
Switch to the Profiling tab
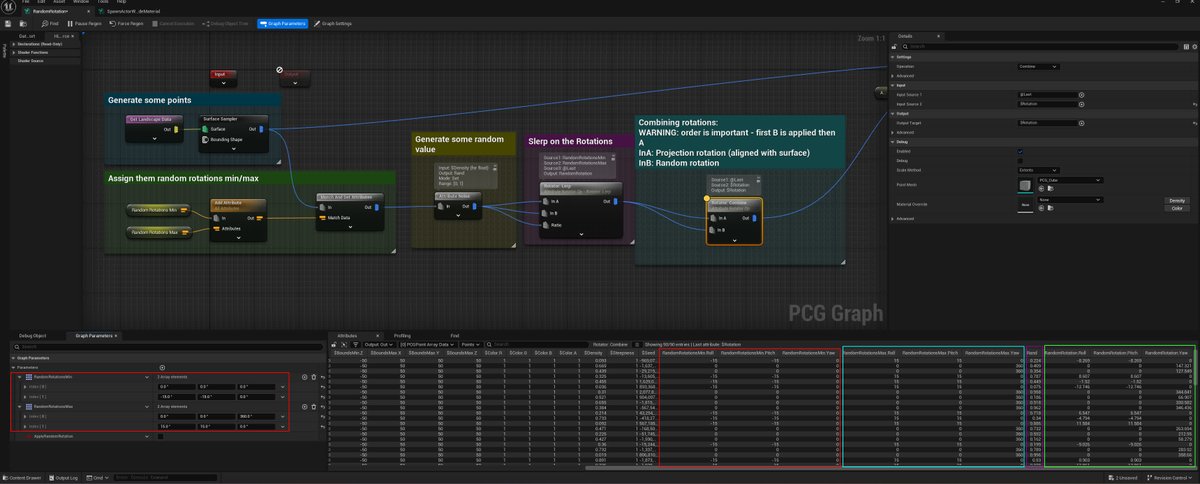[402, 335]
